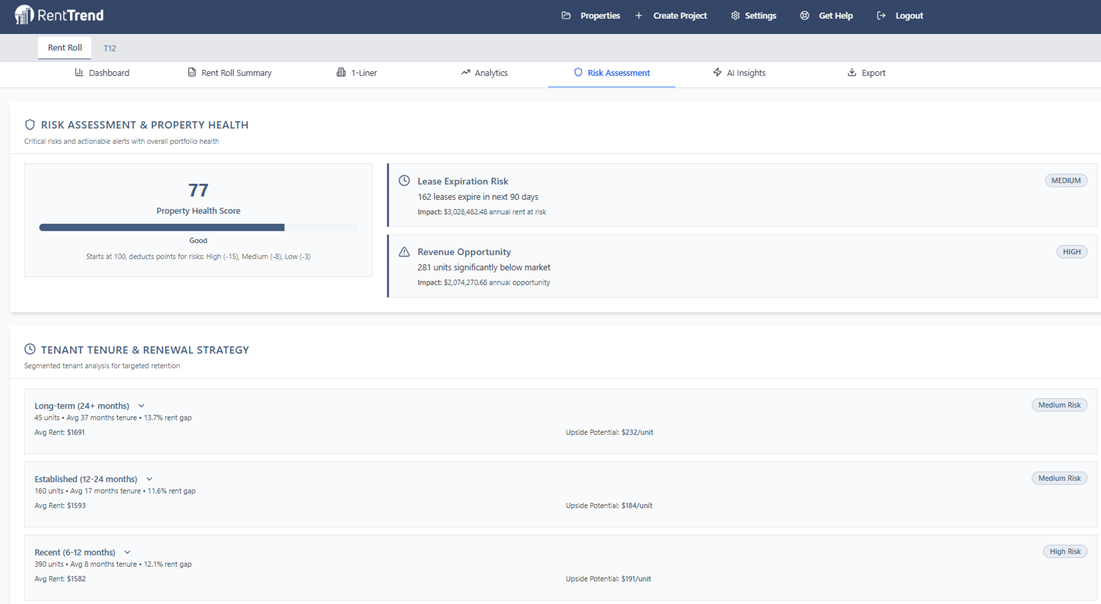Select the Rent Roll tab
This screenshot has height=604, width=1101.
64,47
